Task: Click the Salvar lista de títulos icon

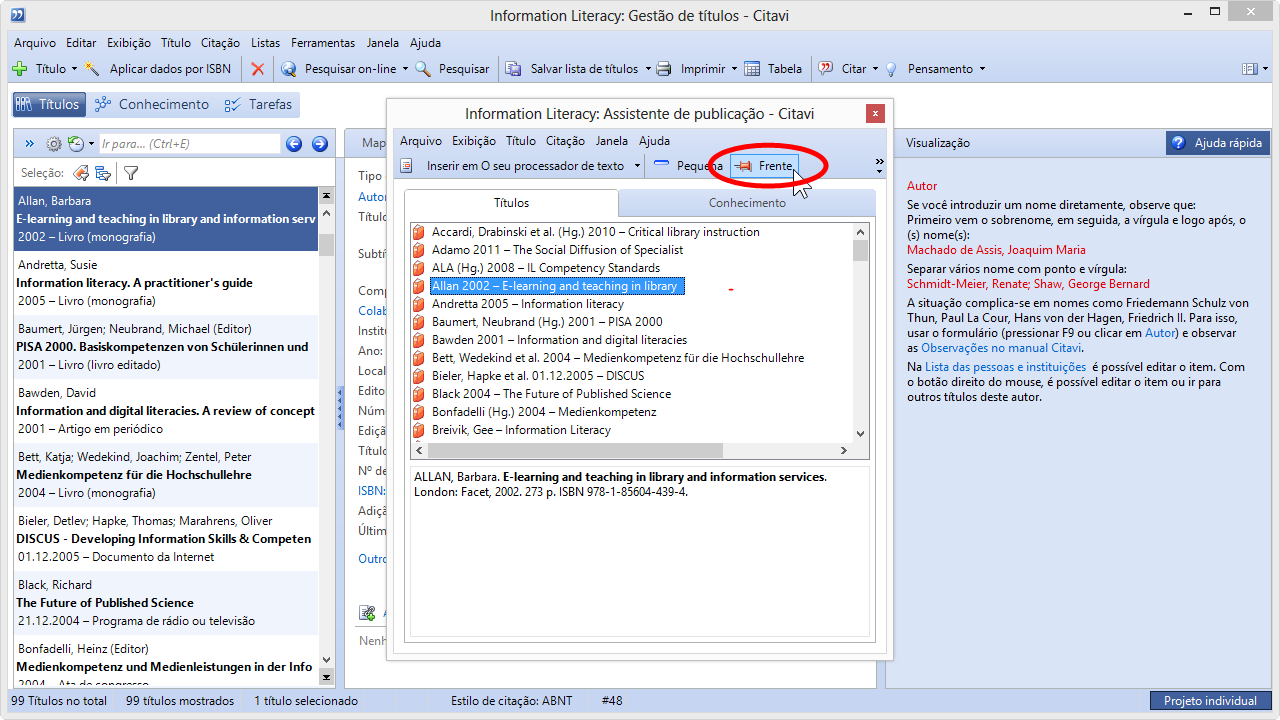Action: point(513,69)
